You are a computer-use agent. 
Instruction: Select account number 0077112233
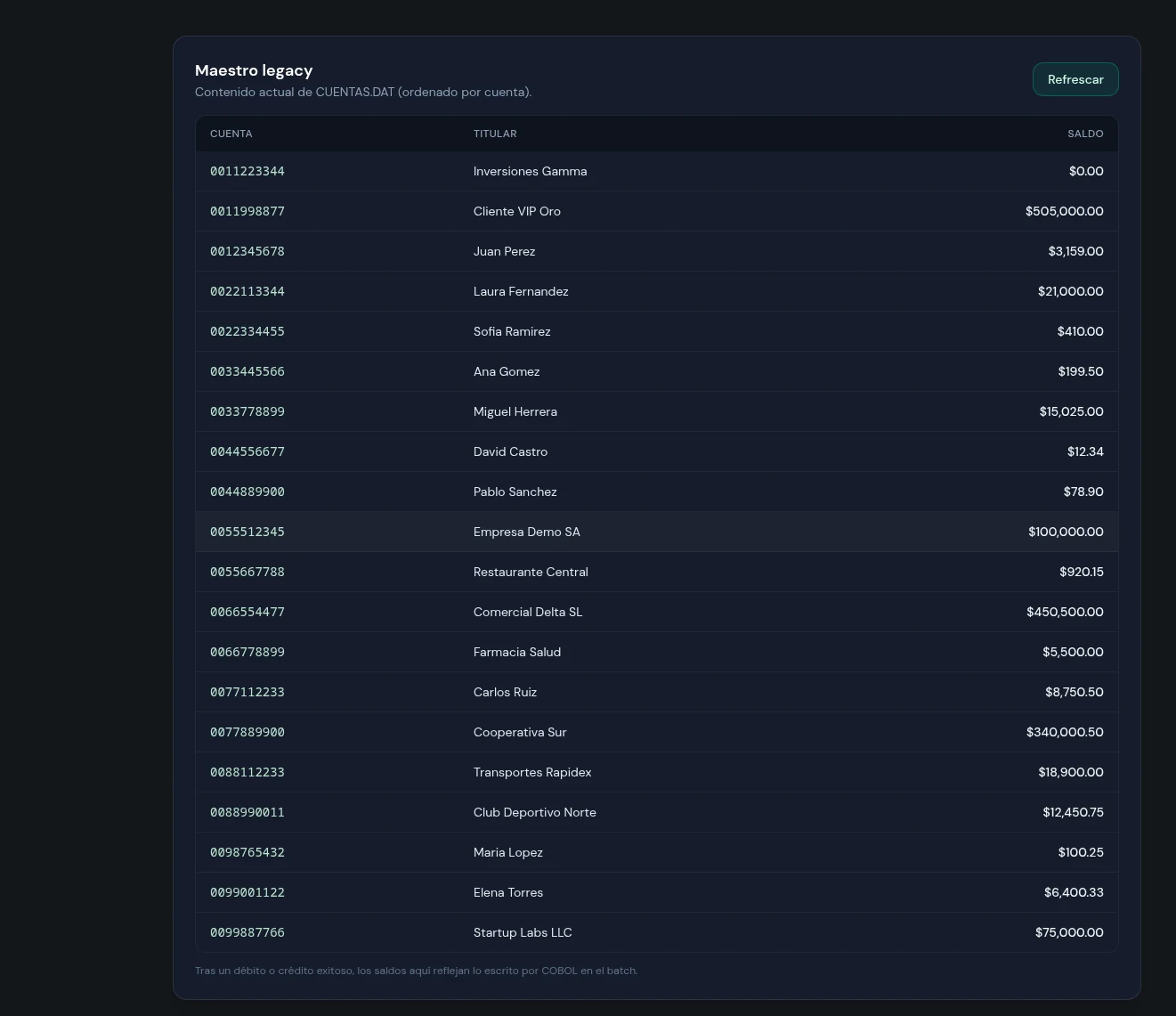coord(247,692)
